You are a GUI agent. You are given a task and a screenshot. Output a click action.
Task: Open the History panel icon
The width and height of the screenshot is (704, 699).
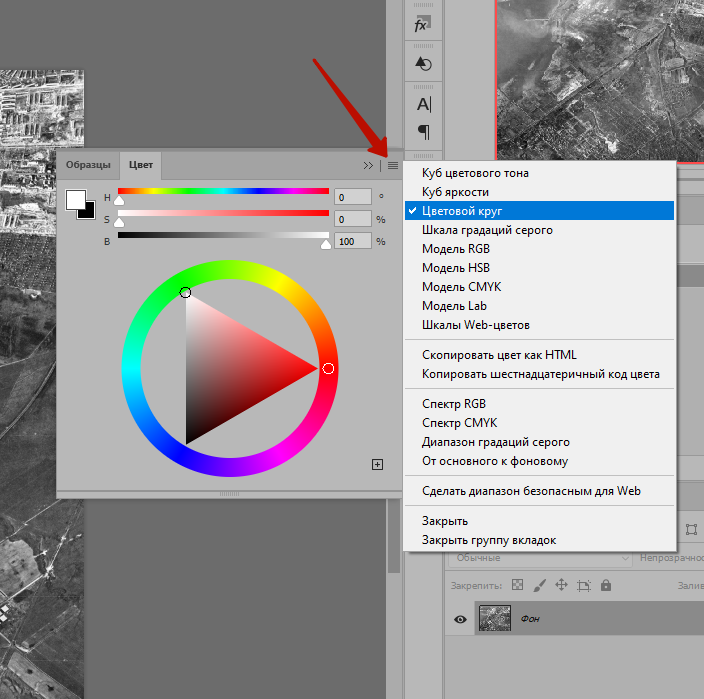(423, 64)
